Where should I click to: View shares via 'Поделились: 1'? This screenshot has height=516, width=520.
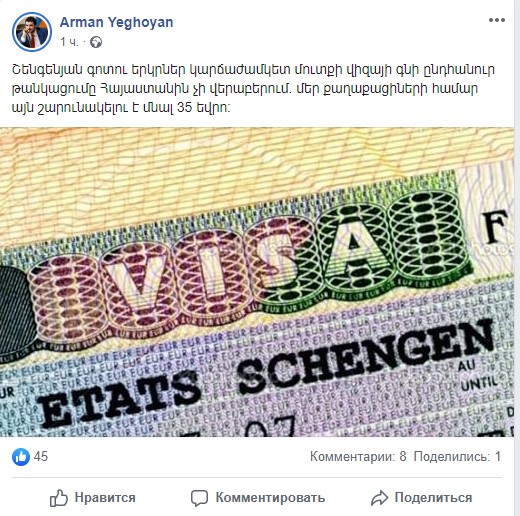click(x=457, y=456)
